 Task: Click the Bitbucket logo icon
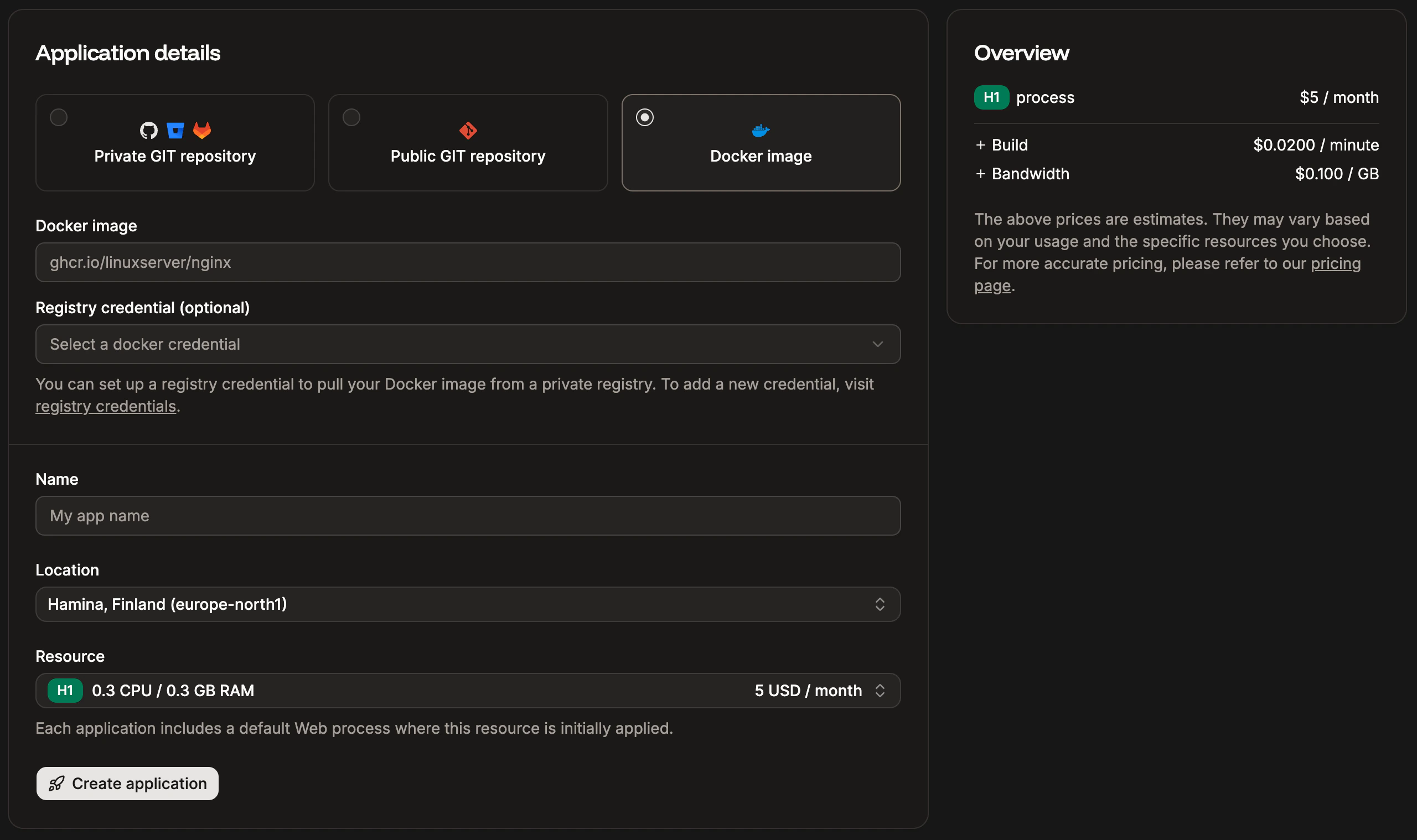pos(175,131)
